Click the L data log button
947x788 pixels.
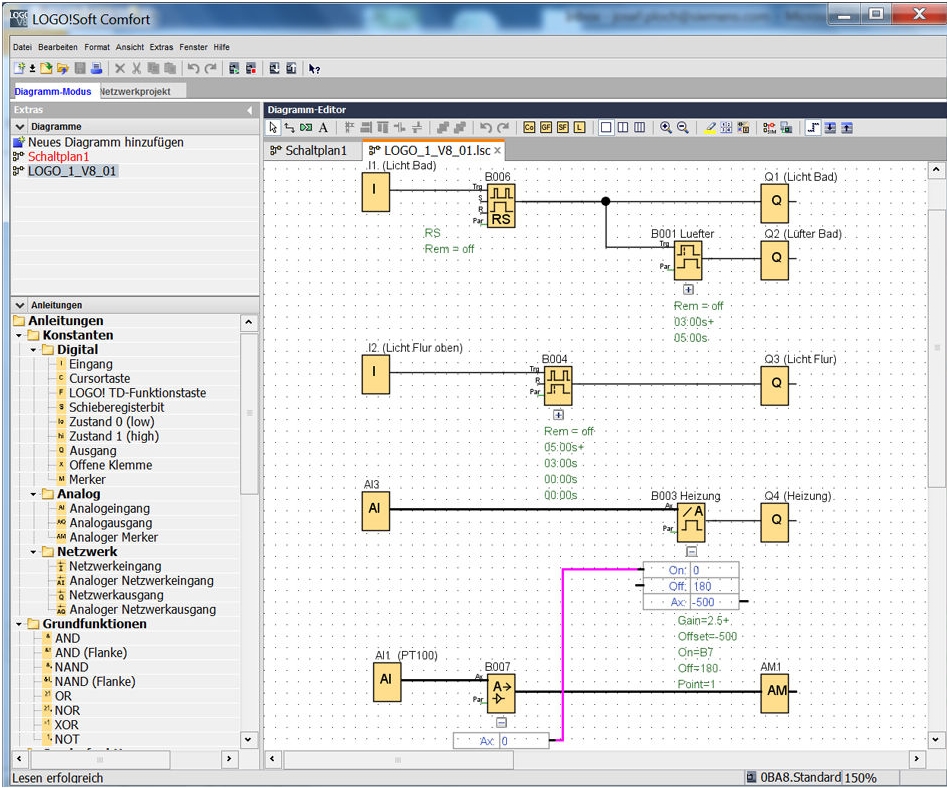click(x=580, y=127)
